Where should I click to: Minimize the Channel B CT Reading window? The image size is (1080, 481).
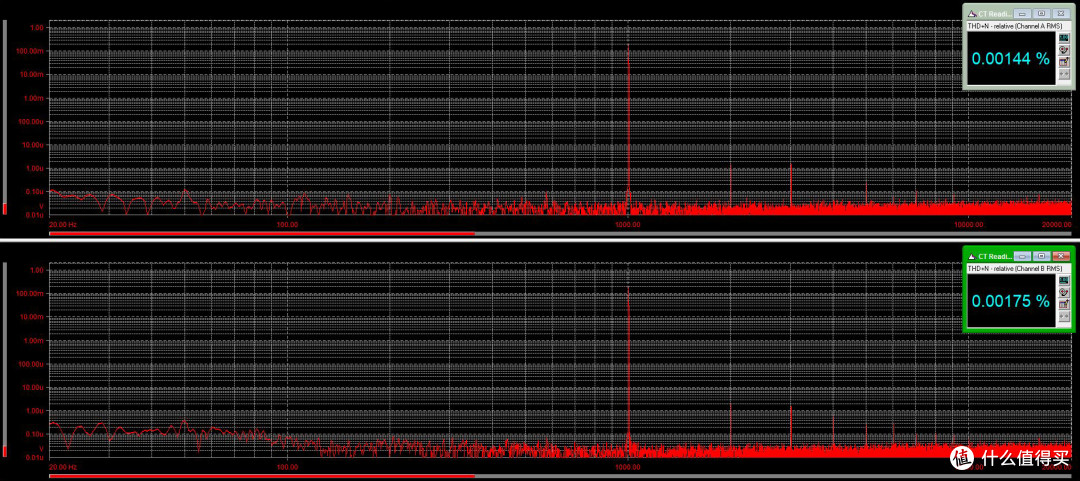point(1022,256)
